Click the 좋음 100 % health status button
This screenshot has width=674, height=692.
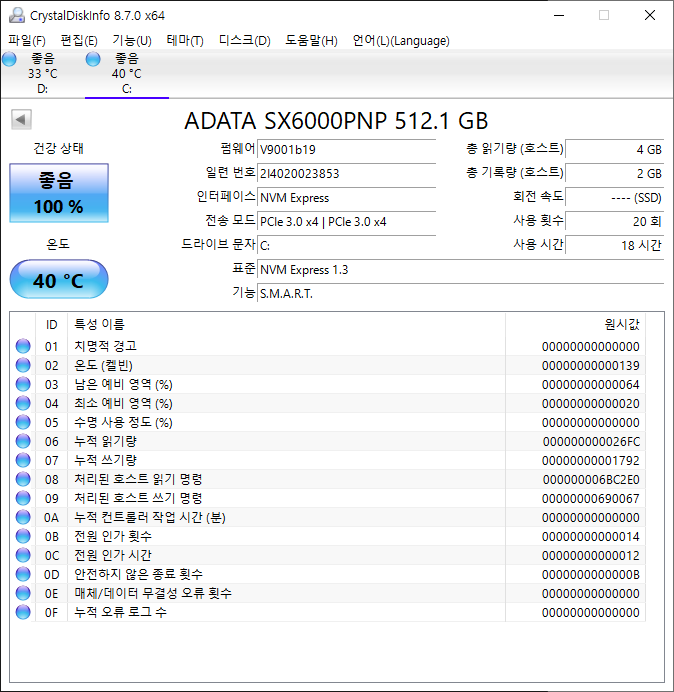(x=59, y=193)
